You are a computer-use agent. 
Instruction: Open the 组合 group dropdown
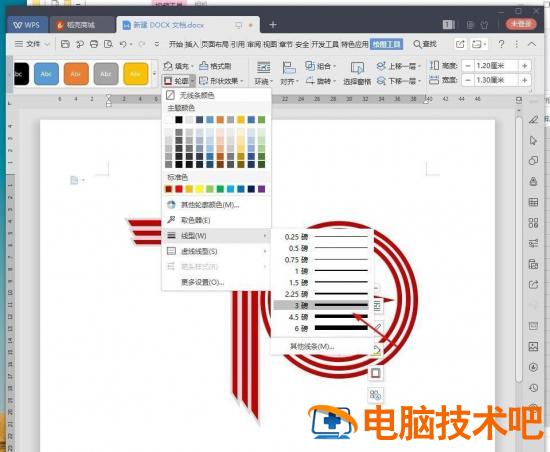(320, 66)
